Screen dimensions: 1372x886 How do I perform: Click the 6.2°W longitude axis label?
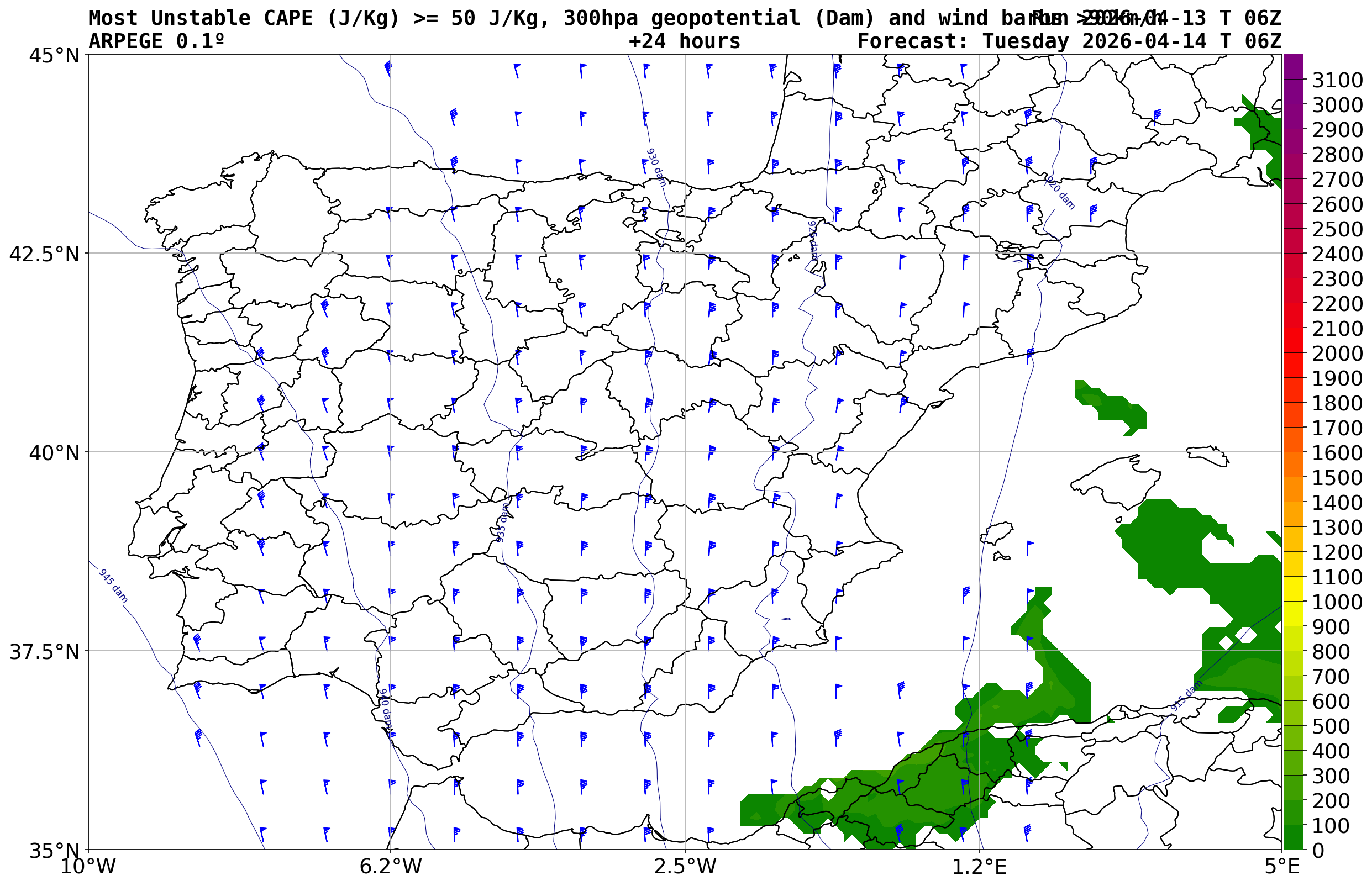click(390, 866)
